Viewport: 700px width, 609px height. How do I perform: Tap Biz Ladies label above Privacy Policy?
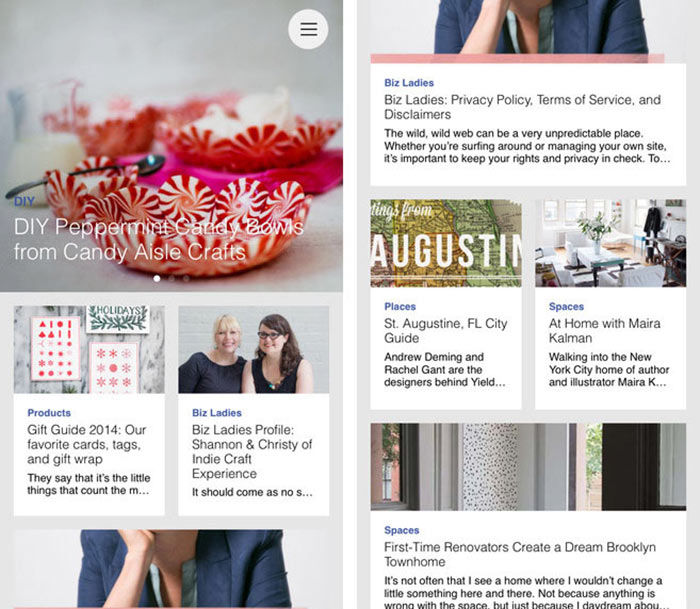409,83
